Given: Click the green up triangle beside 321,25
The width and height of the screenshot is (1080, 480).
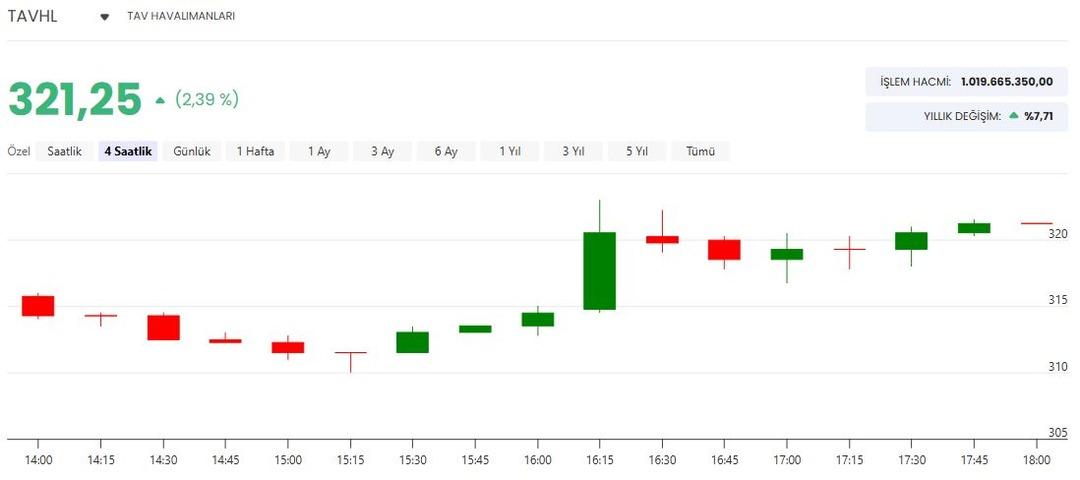Looking at the screenshot, I should tap(160, 100).
